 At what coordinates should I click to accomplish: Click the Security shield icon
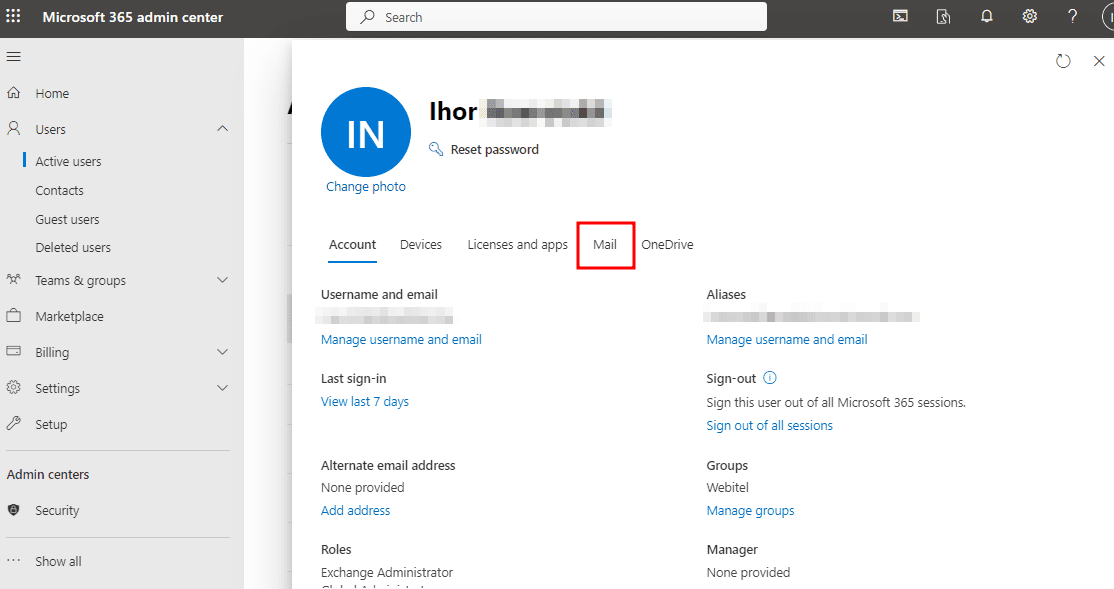point(13,509)
